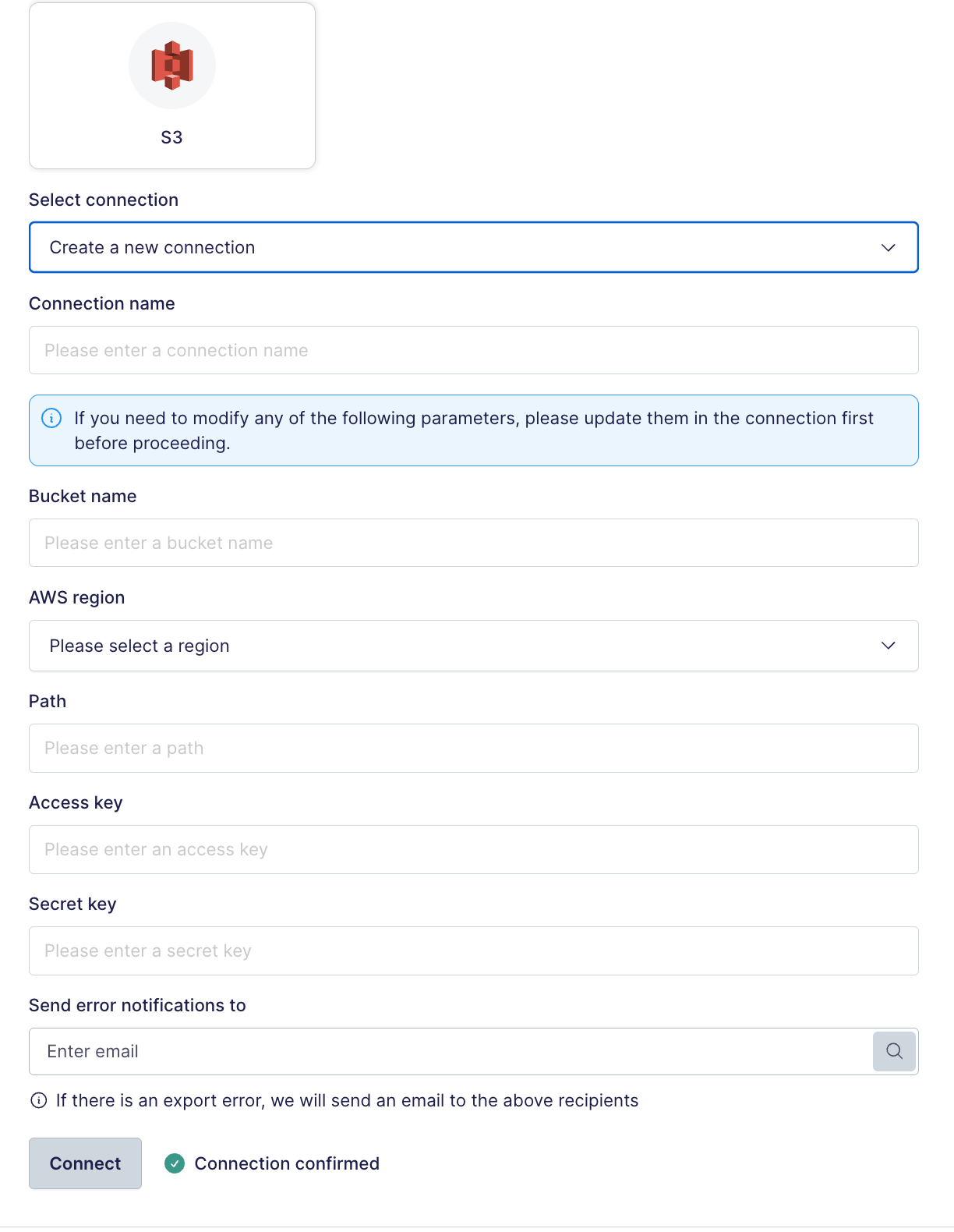Click the info icon beside export error note
The height and width of the screenshot is (1232, 954).
(x=38, y=1100)
